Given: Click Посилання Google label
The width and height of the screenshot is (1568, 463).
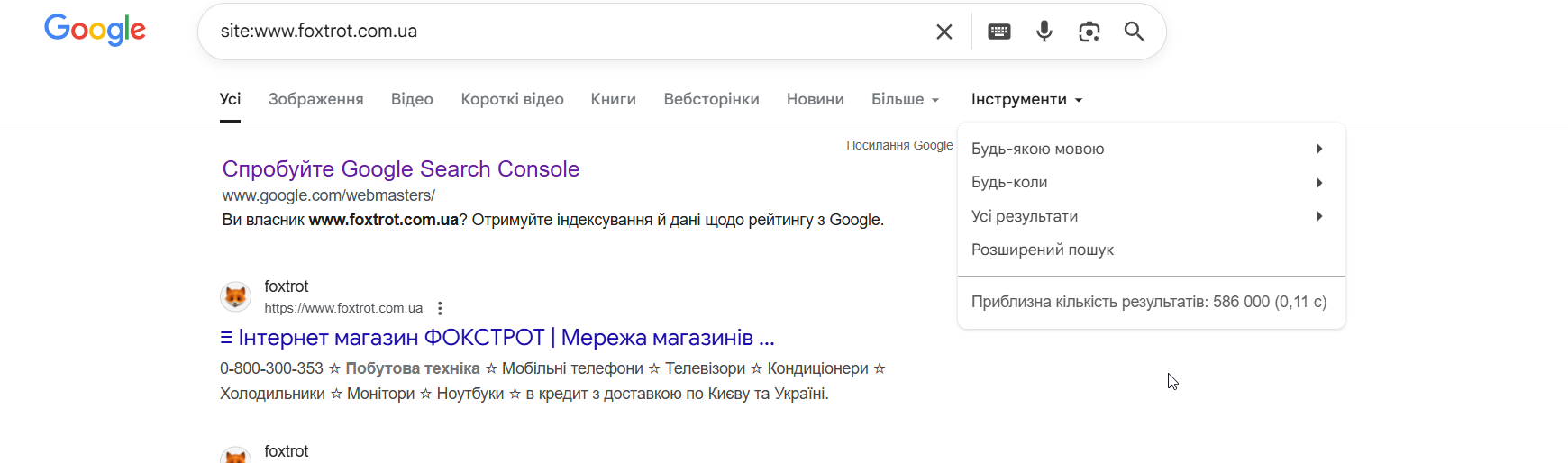Looking at the screenshot, I should coord(899,145).
